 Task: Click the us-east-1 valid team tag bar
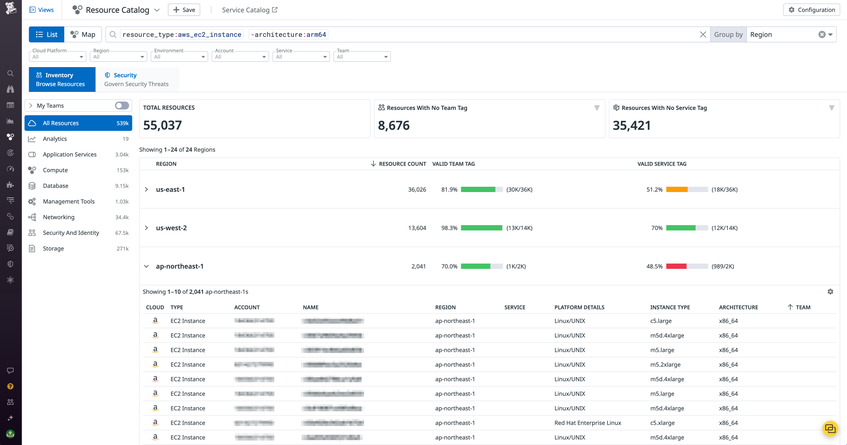pos(482,190)
